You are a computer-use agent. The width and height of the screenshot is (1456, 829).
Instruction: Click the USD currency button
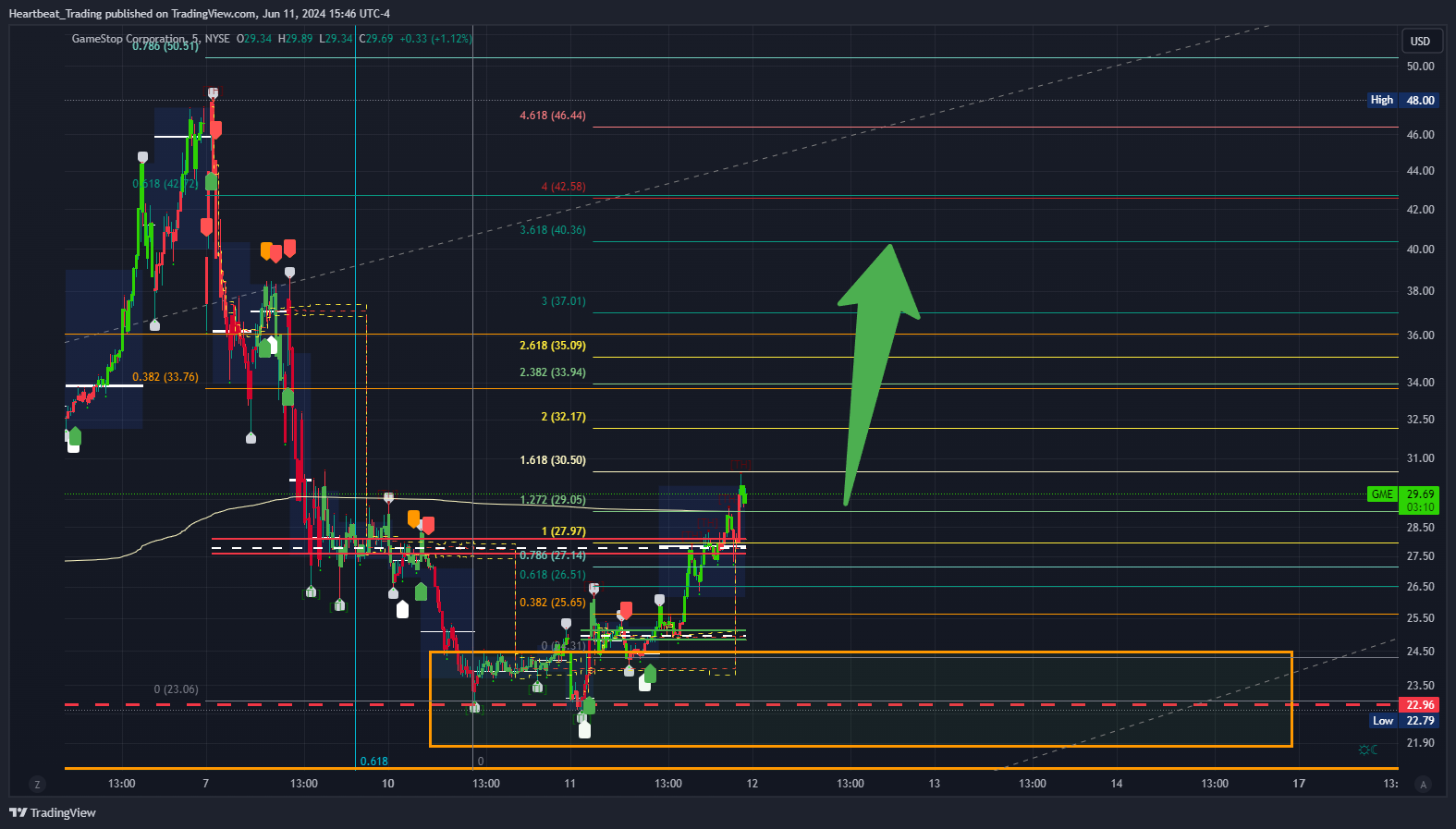pos(1420,41)
